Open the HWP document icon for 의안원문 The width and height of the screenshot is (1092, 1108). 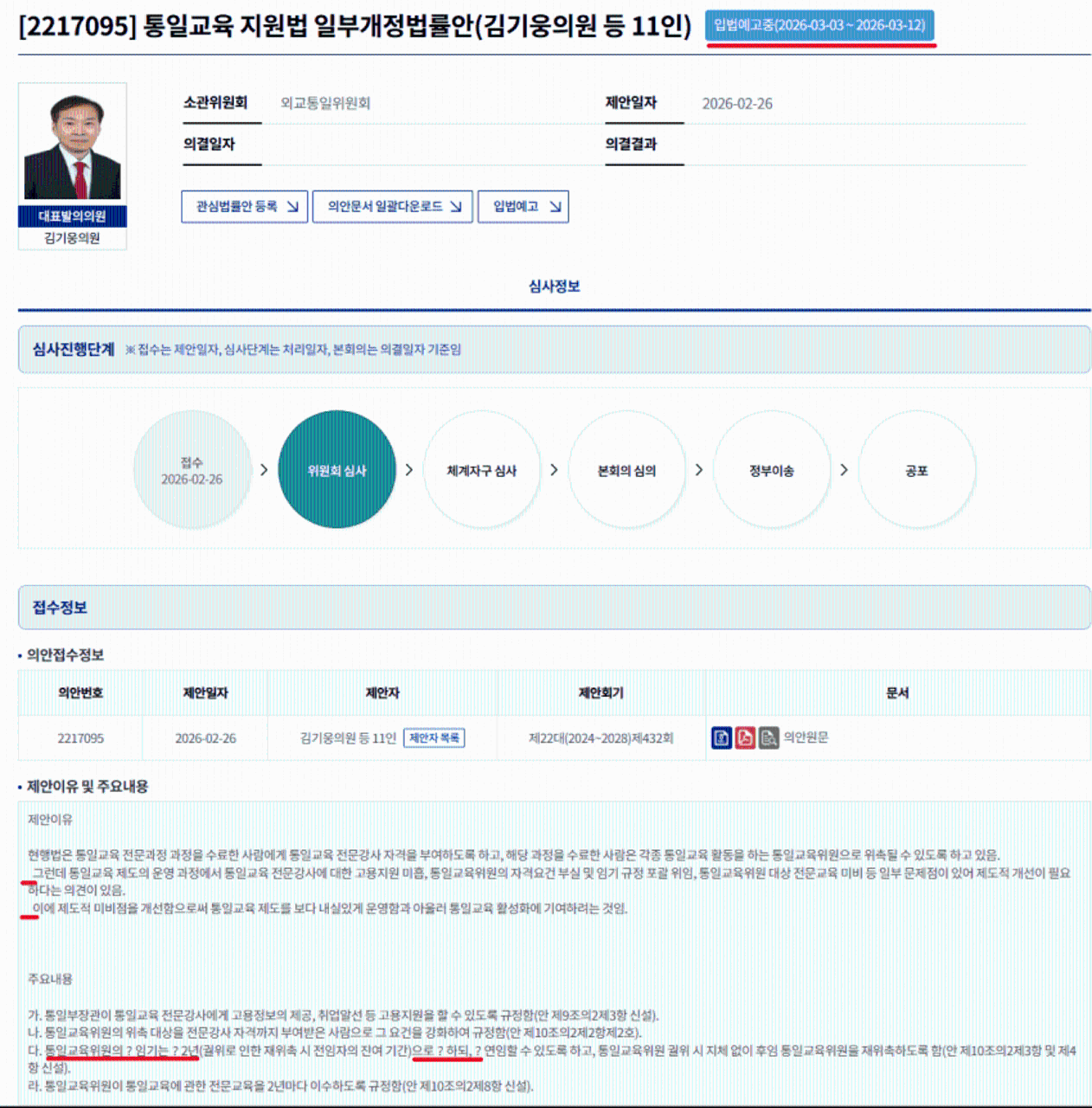[x=721, y=738]
